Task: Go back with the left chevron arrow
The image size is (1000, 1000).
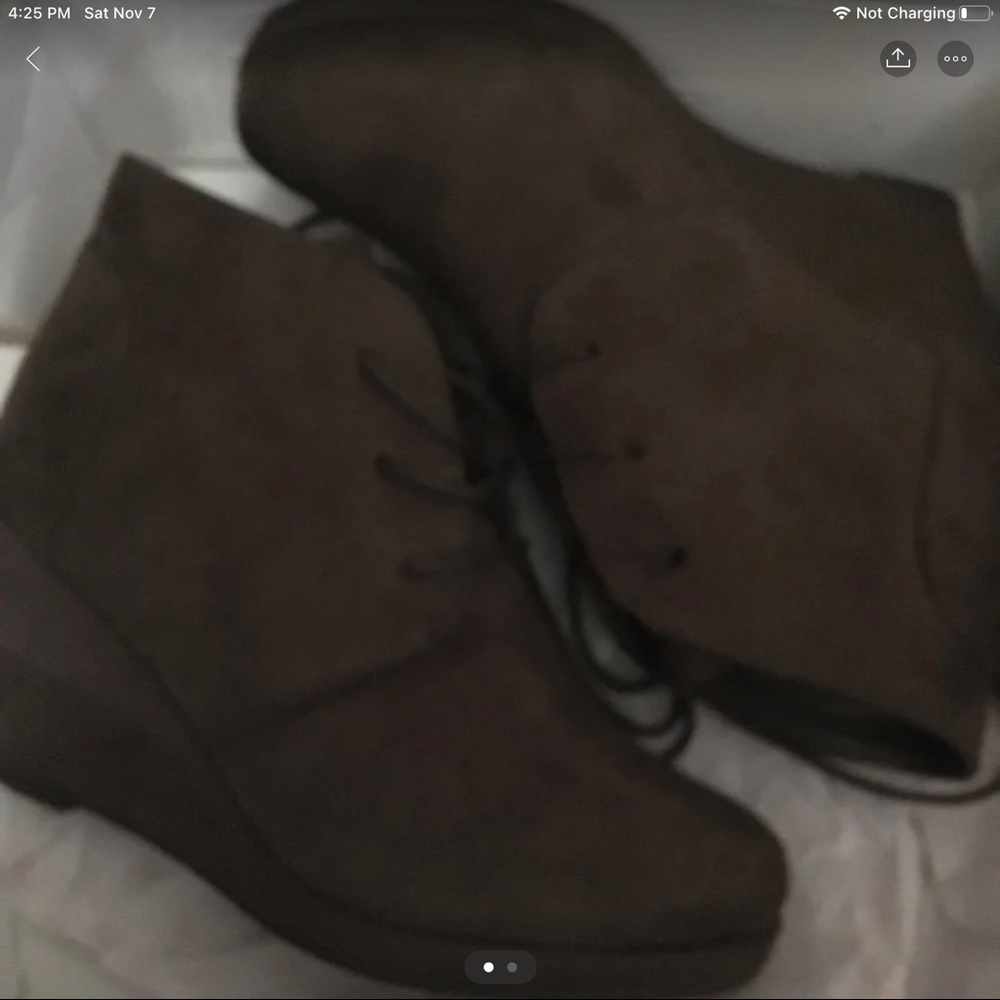Action: tap(33, 59)
